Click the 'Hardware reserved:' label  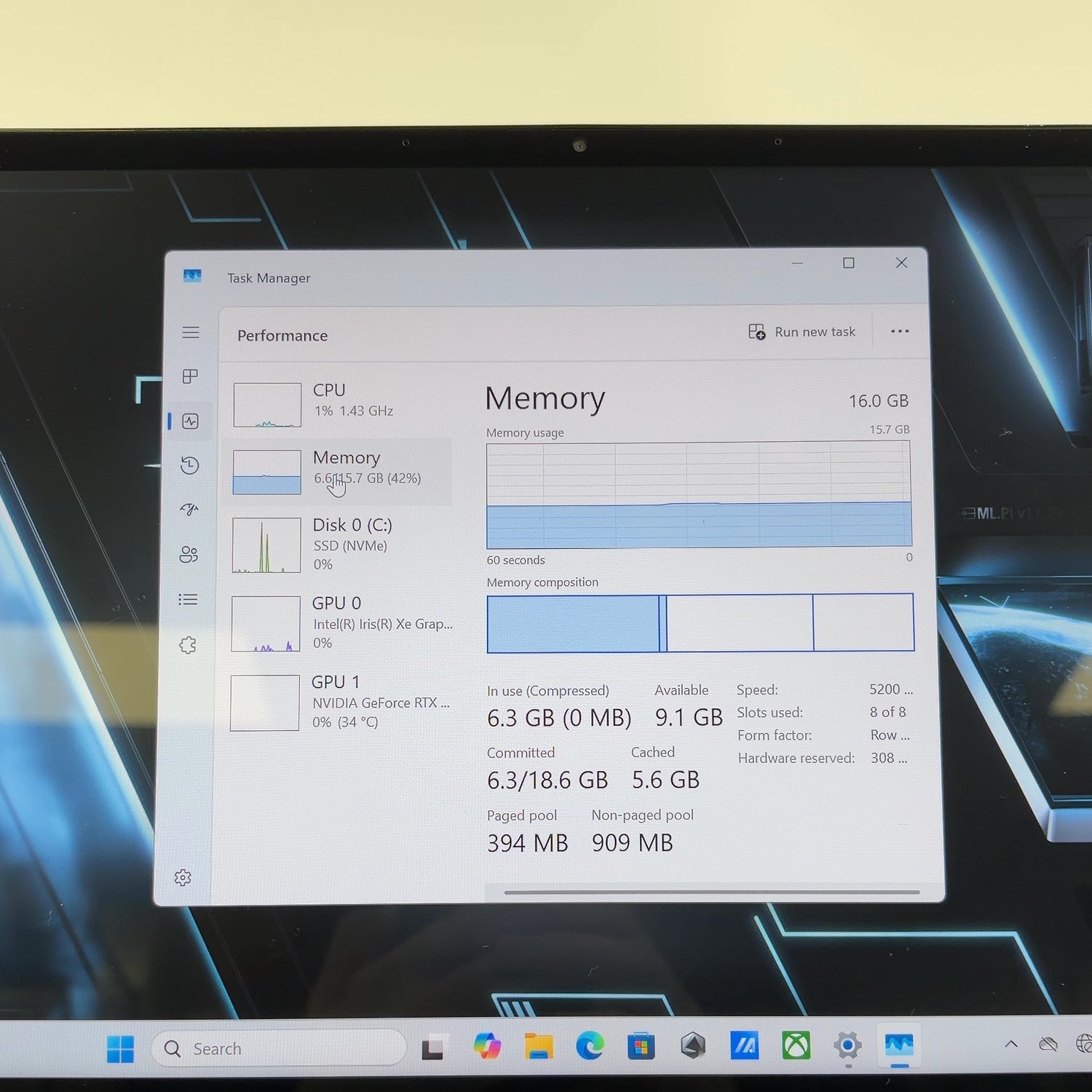(x=796, y=758)
